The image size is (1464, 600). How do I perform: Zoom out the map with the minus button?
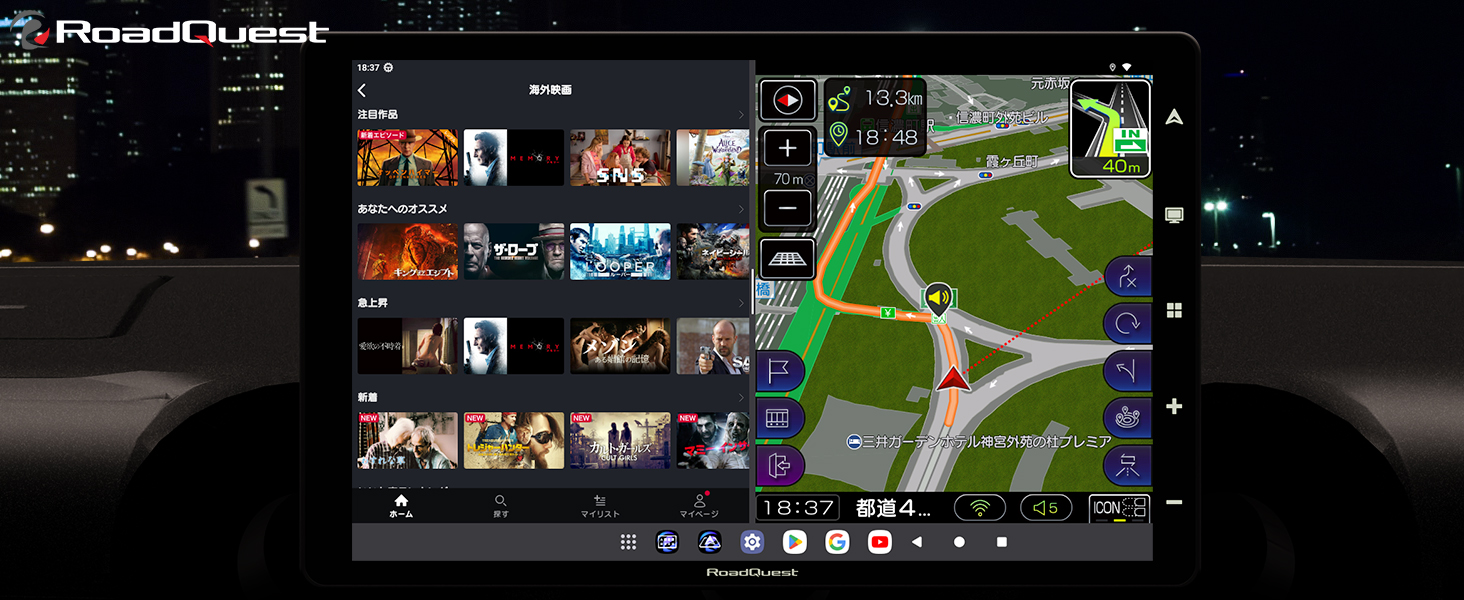point(788,208)
